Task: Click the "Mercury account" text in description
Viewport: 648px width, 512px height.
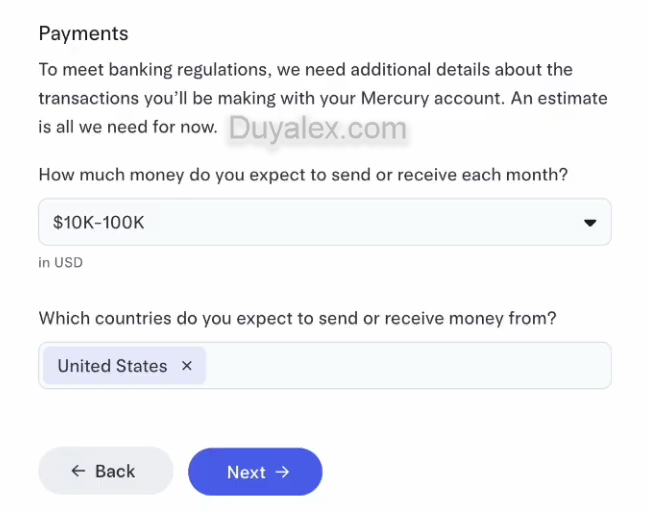Action: pos(450,98)
